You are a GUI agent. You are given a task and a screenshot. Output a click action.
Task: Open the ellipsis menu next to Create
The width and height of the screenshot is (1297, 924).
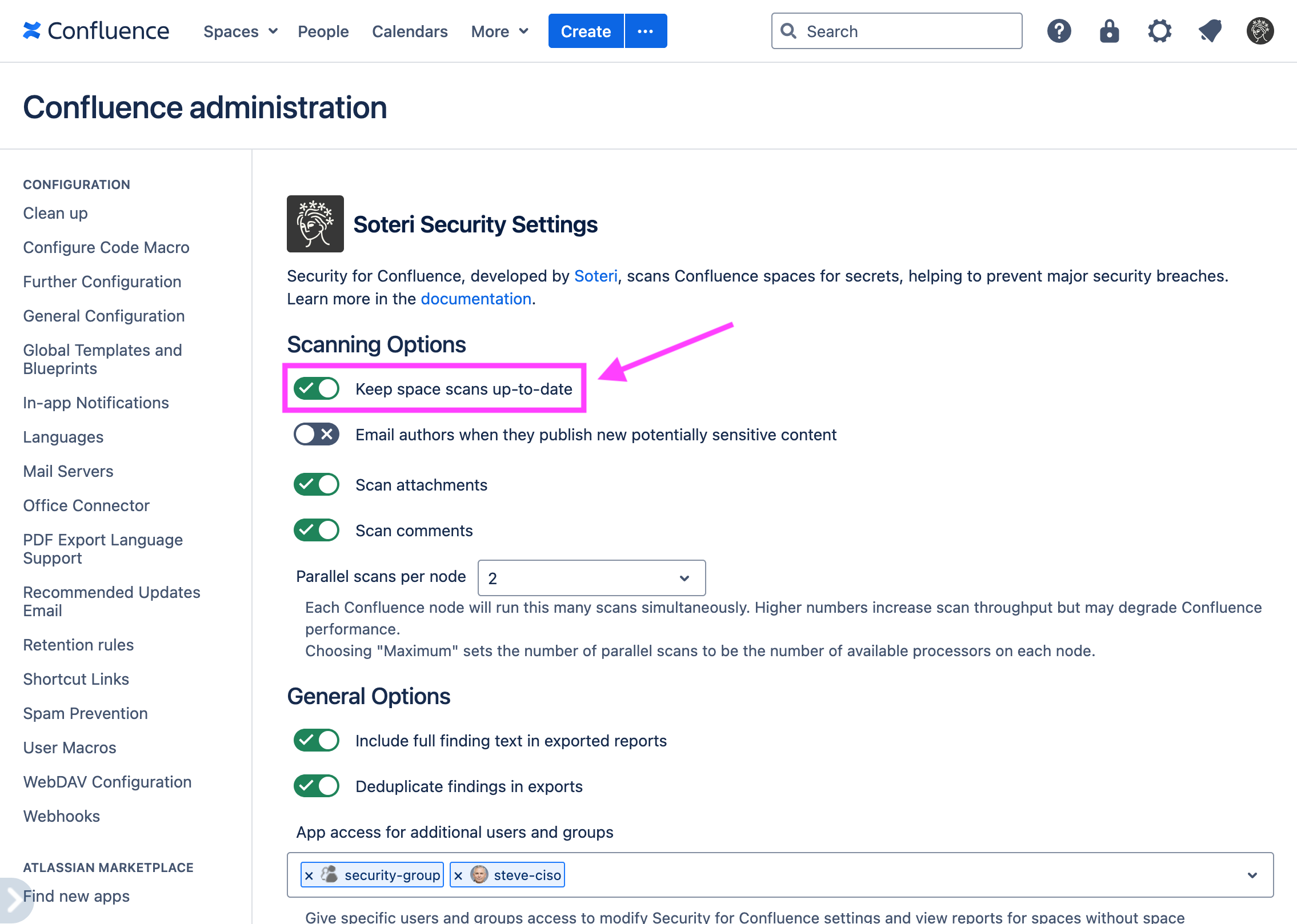(x=646, y=31)
